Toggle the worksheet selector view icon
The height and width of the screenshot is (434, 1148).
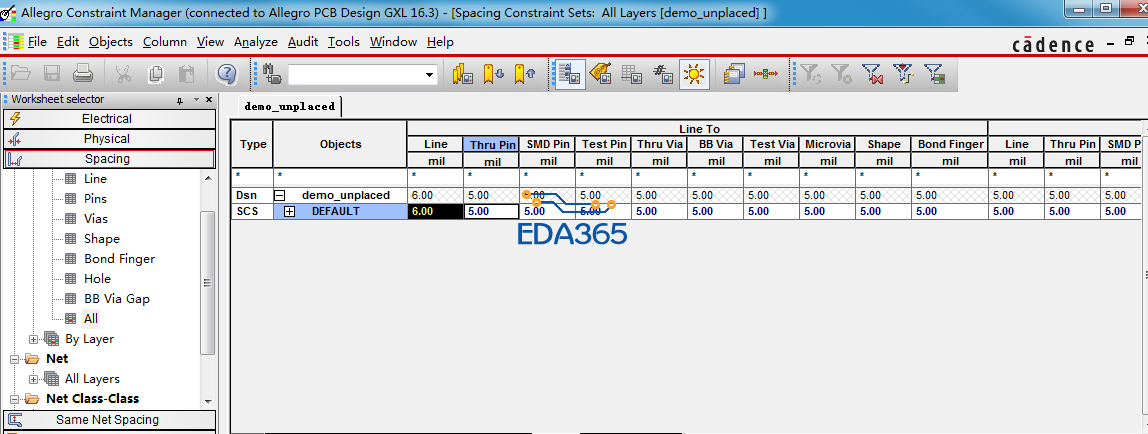point(570,74)
